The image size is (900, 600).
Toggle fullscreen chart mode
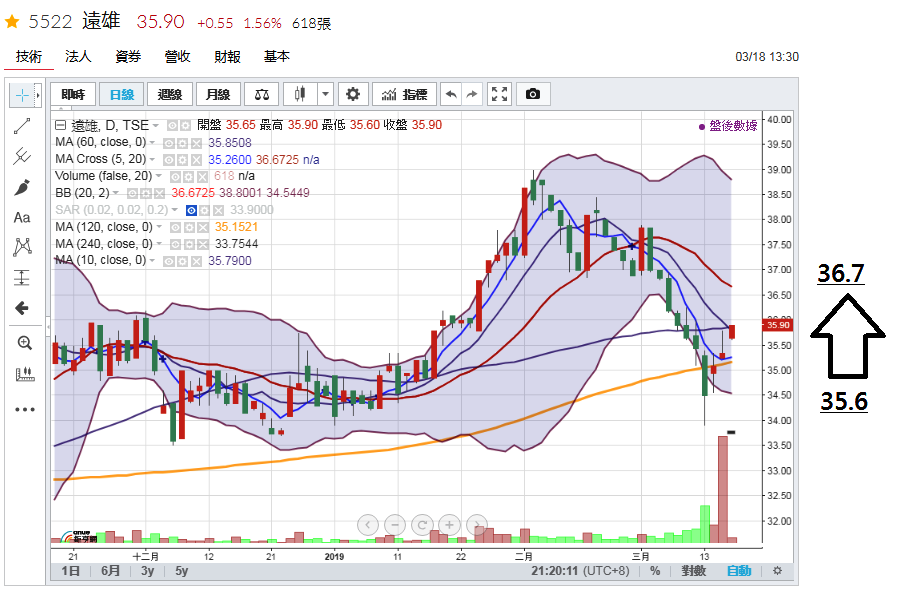click(x=499, y=94)
